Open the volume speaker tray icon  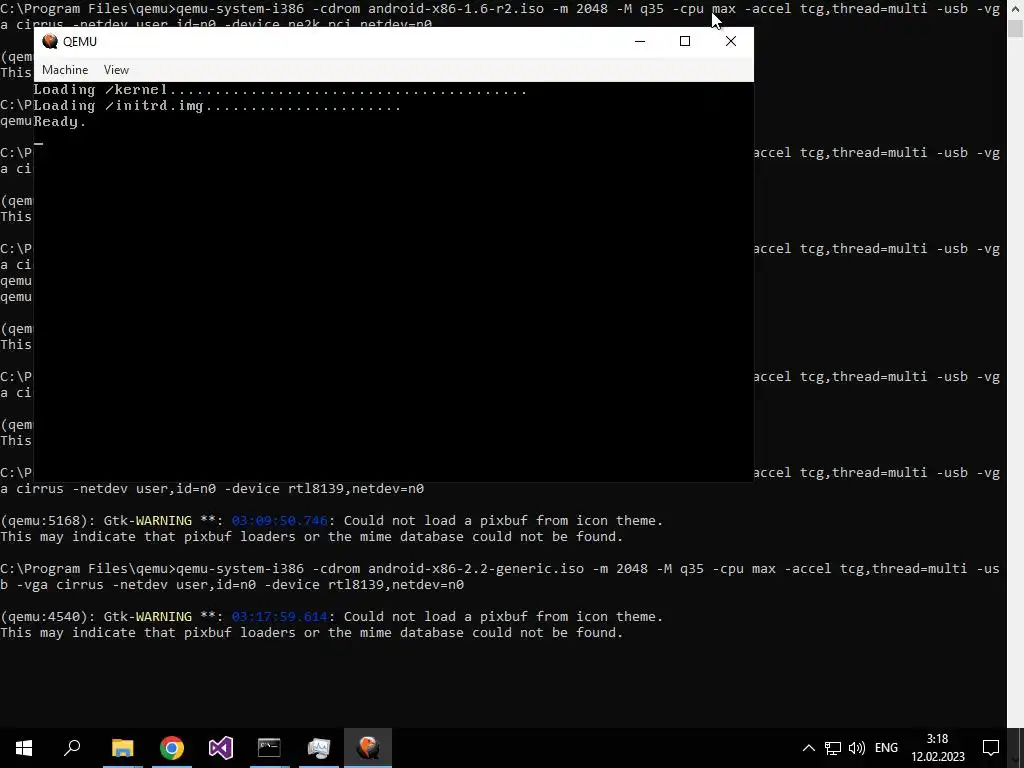click(x=856, y=748)
